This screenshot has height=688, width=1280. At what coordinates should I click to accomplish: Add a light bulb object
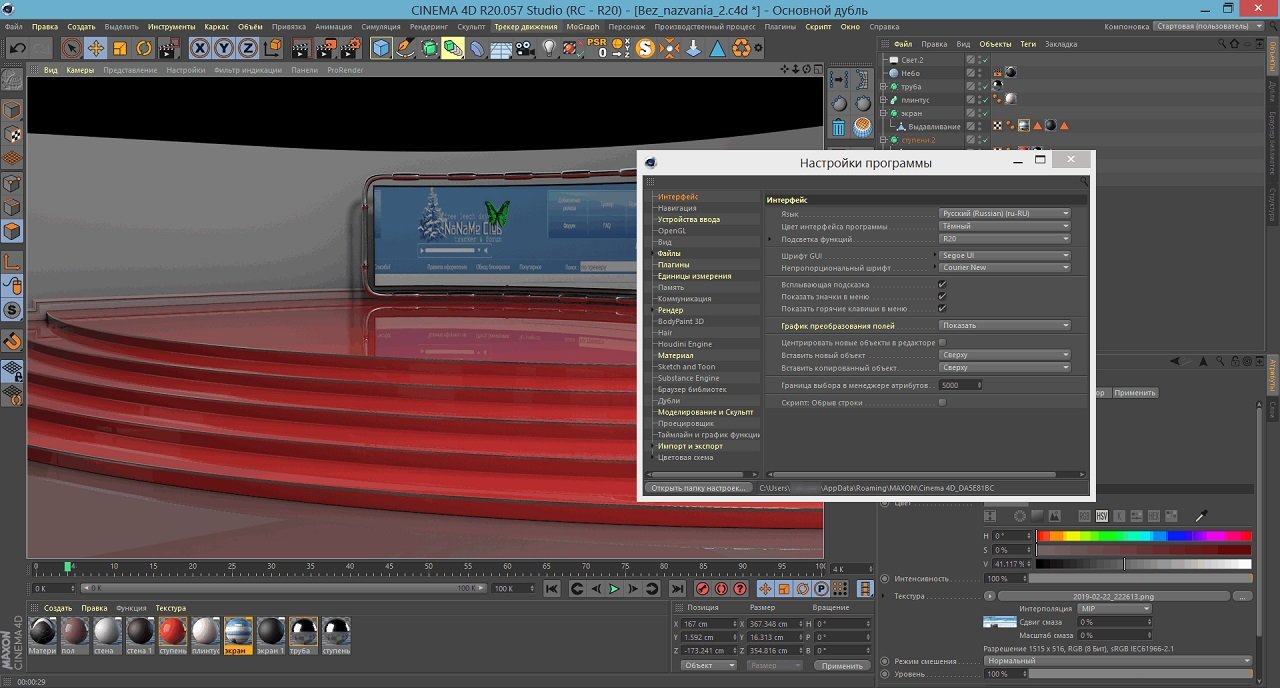[549, 48]
